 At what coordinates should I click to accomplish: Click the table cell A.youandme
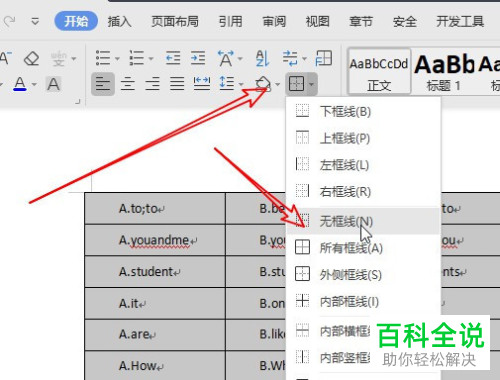155,240
